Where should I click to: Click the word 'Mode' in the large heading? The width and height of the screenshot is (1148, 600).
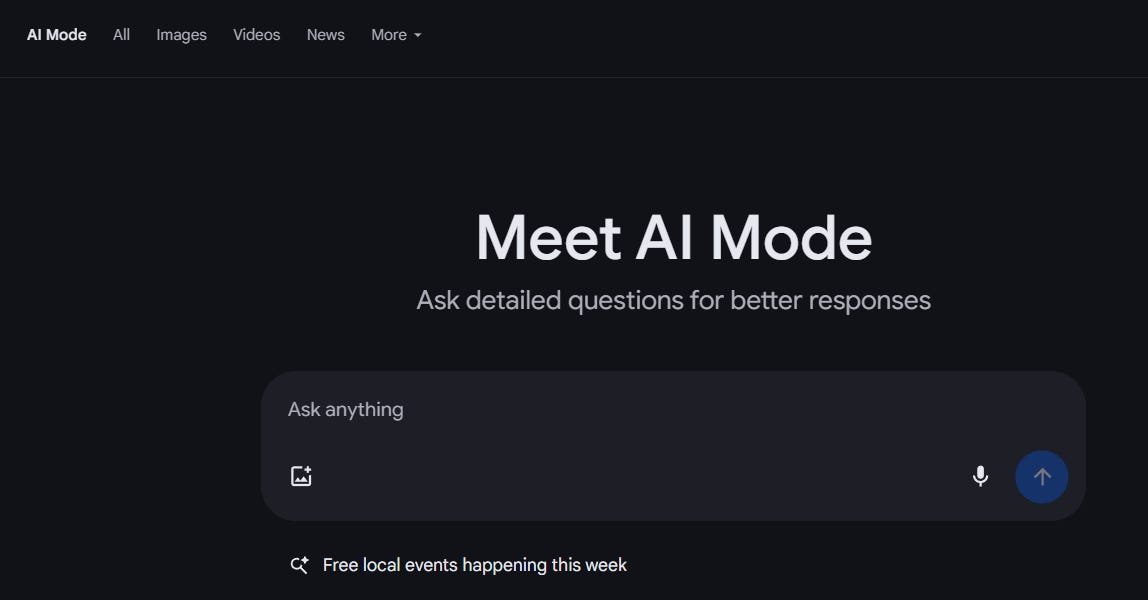tap(790, 238)
